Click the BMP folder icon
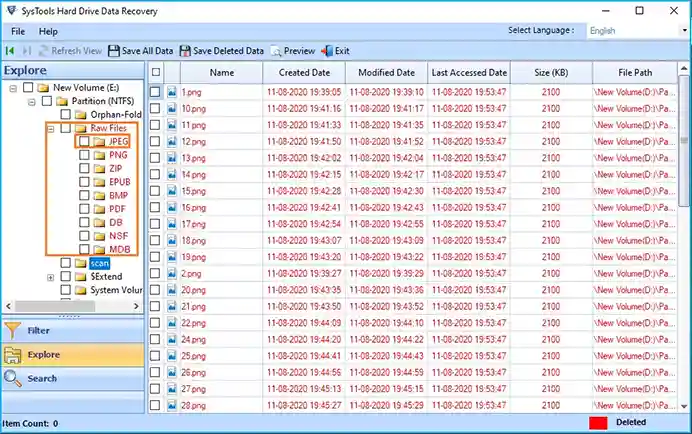This screenshot has height=434, width=692. coord(100,196)
